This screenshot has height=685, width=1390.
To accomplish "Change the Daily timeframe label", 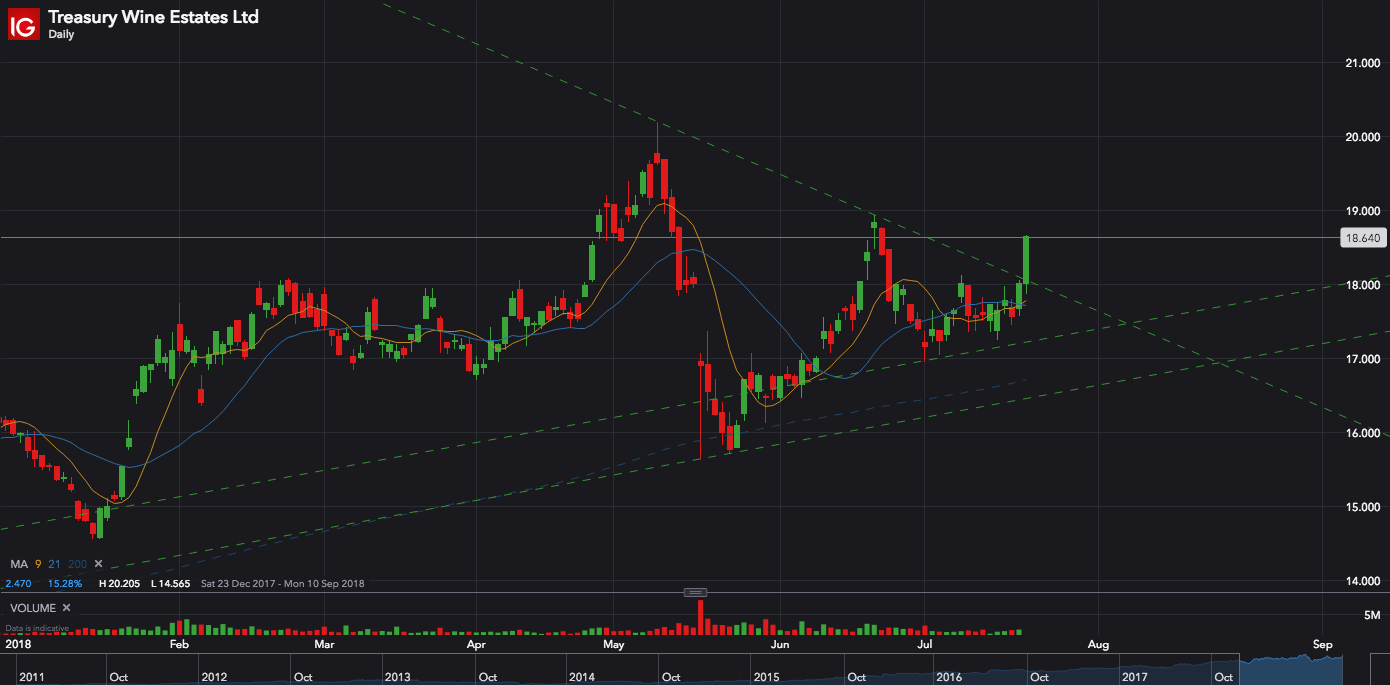I will click(61, 34).
